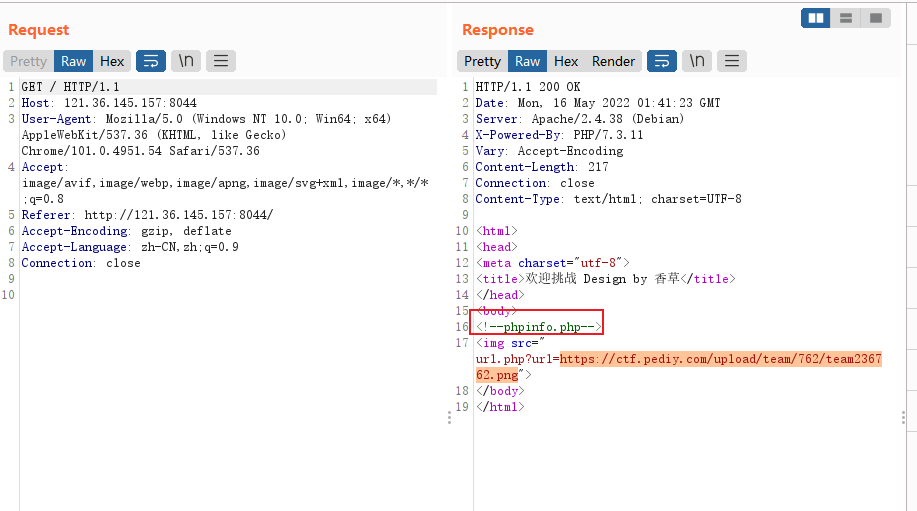Select the Raw tab in Response panel
The height and width of the screenshot is (511, 917).
point(528,61)
